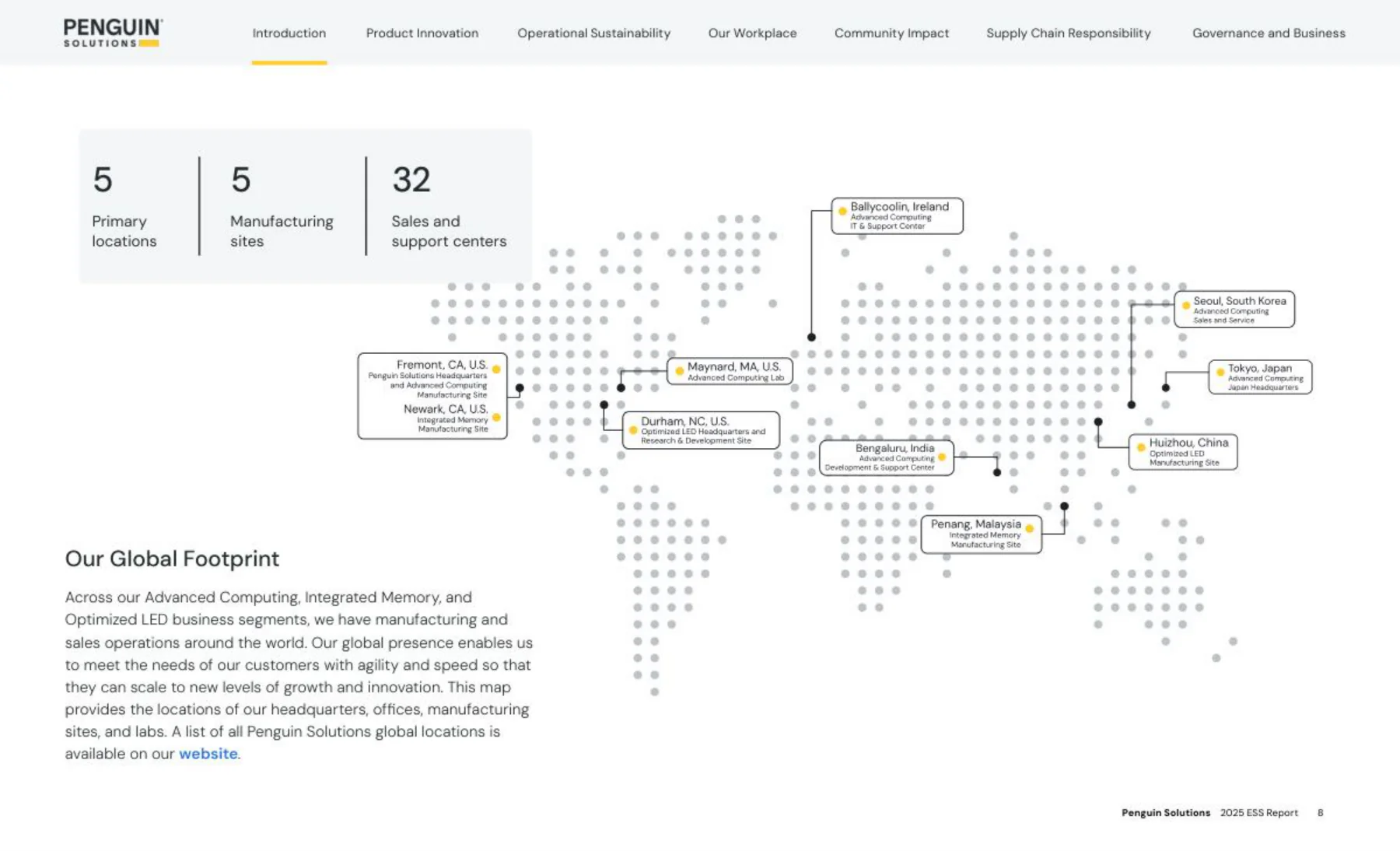Select the yellow marker beside Penang, Malaysia
1400x851 pixels.
pos(1029,529)
